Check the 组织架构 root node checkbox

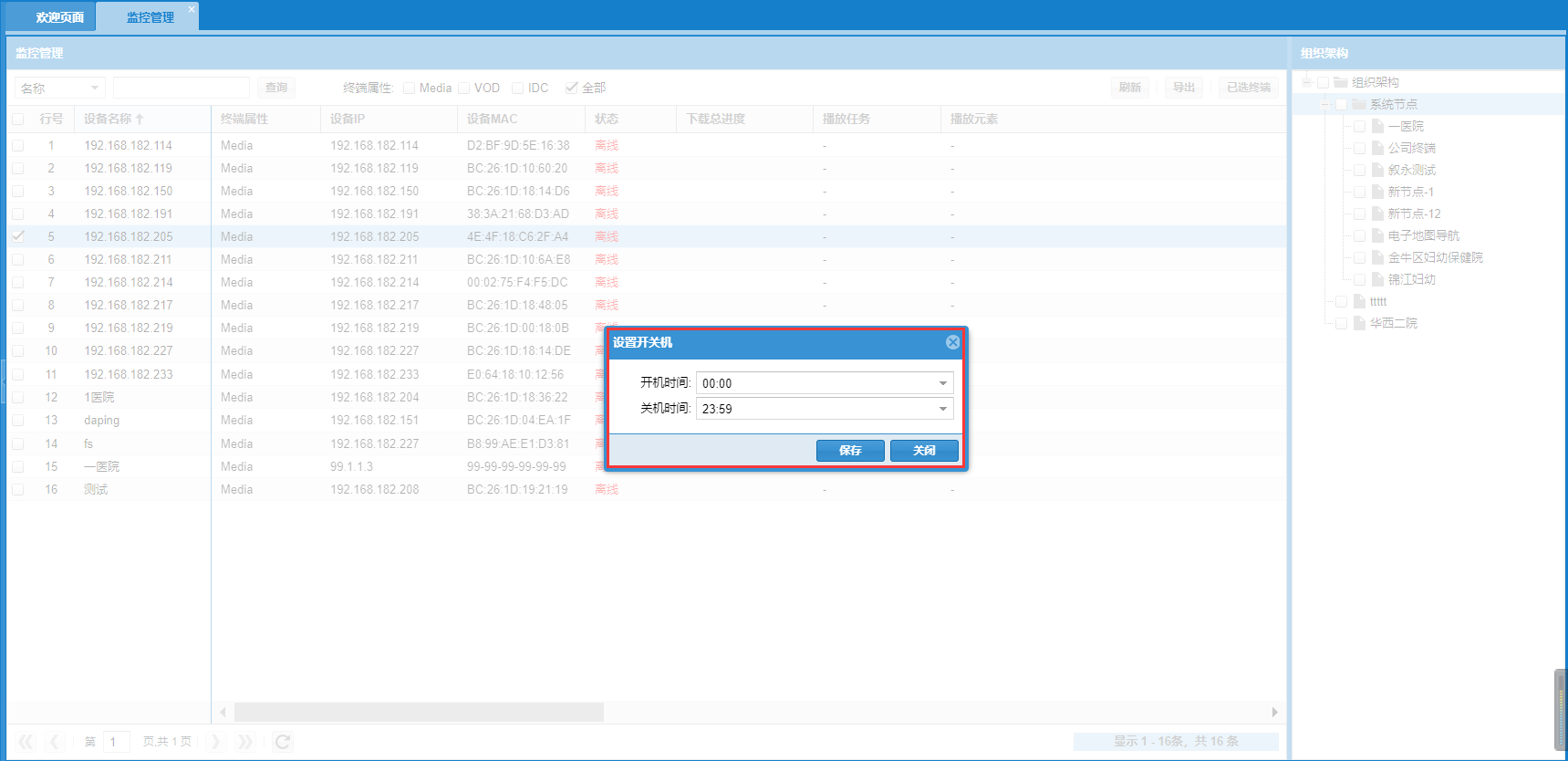1323,82
